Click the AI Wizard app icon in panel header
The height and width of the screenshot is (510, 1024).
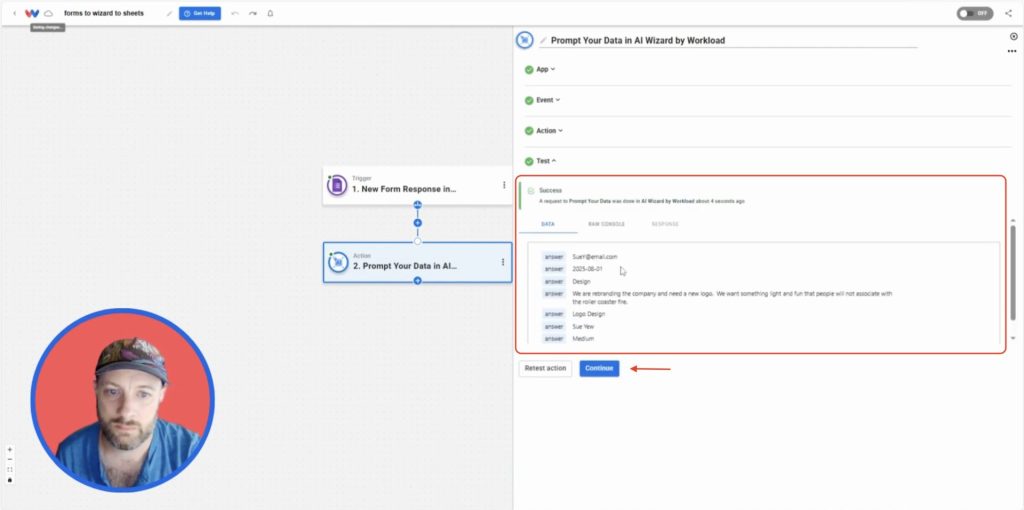[524, 40]
